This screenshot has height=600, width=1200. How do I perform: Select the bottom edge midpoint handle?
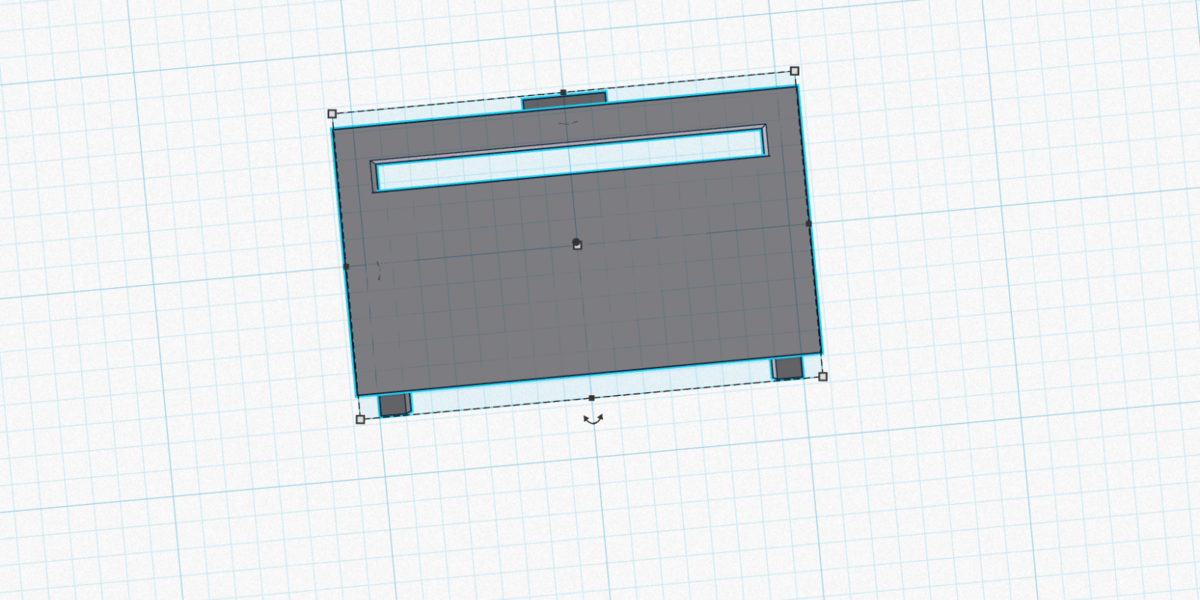(592, 398)
